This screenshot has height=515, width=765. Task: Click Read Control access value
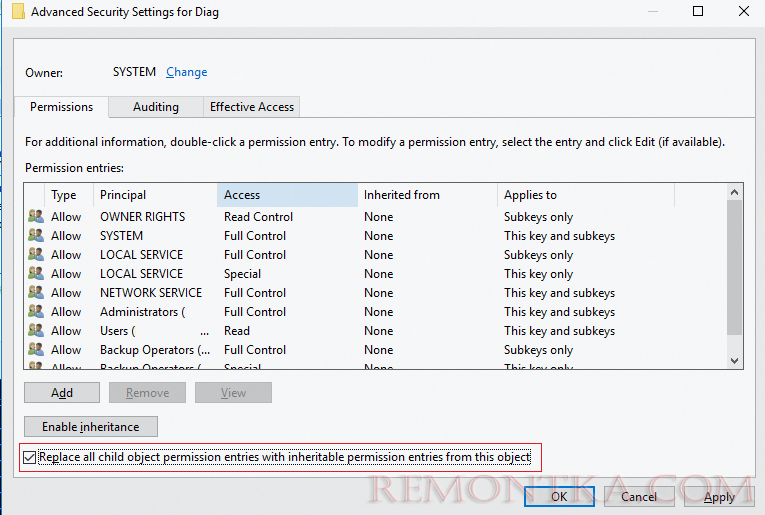258,217
